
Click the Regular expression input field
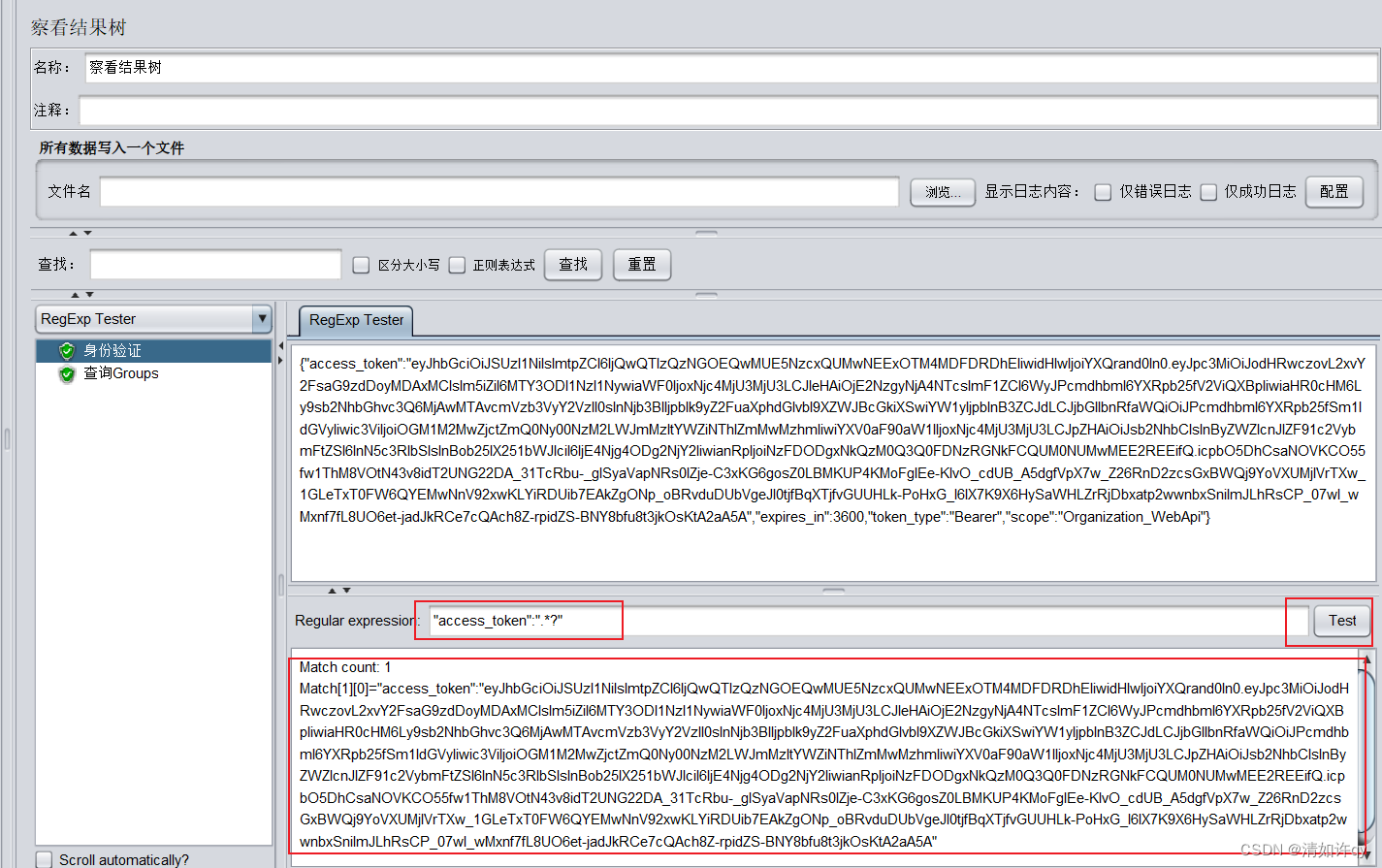[x=868, y=621]
